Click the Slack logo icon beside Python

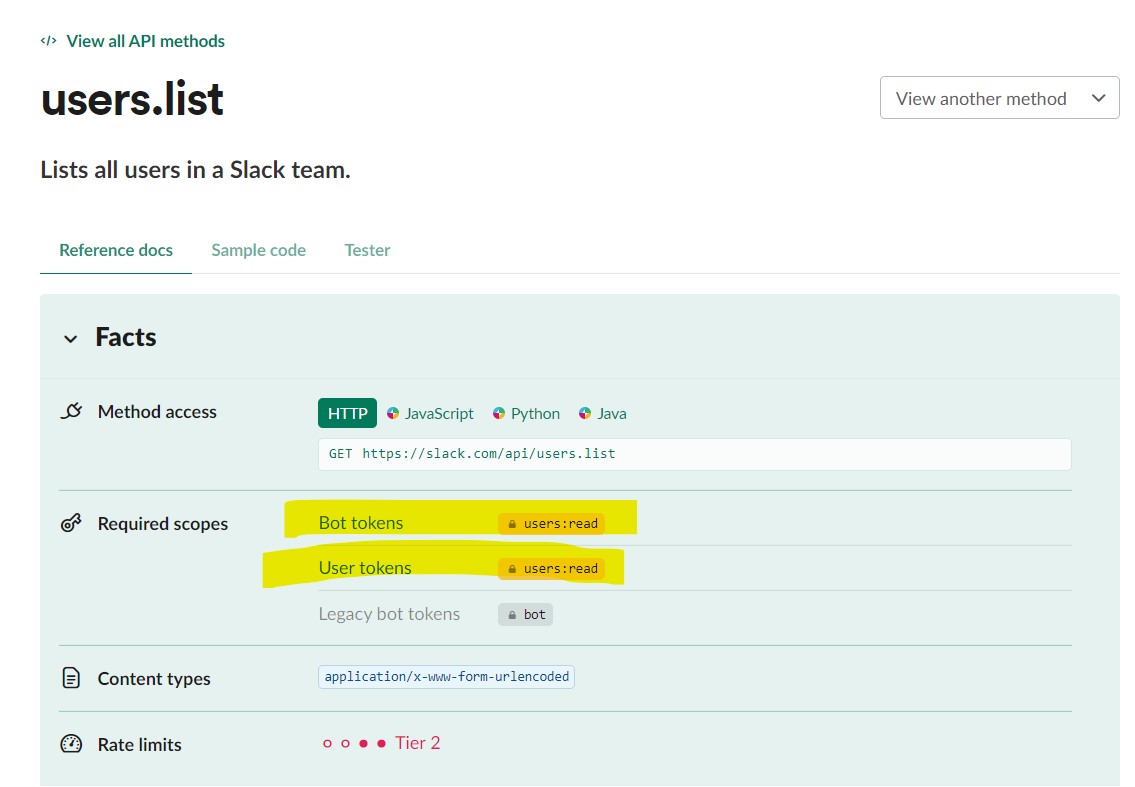[499, 413]
